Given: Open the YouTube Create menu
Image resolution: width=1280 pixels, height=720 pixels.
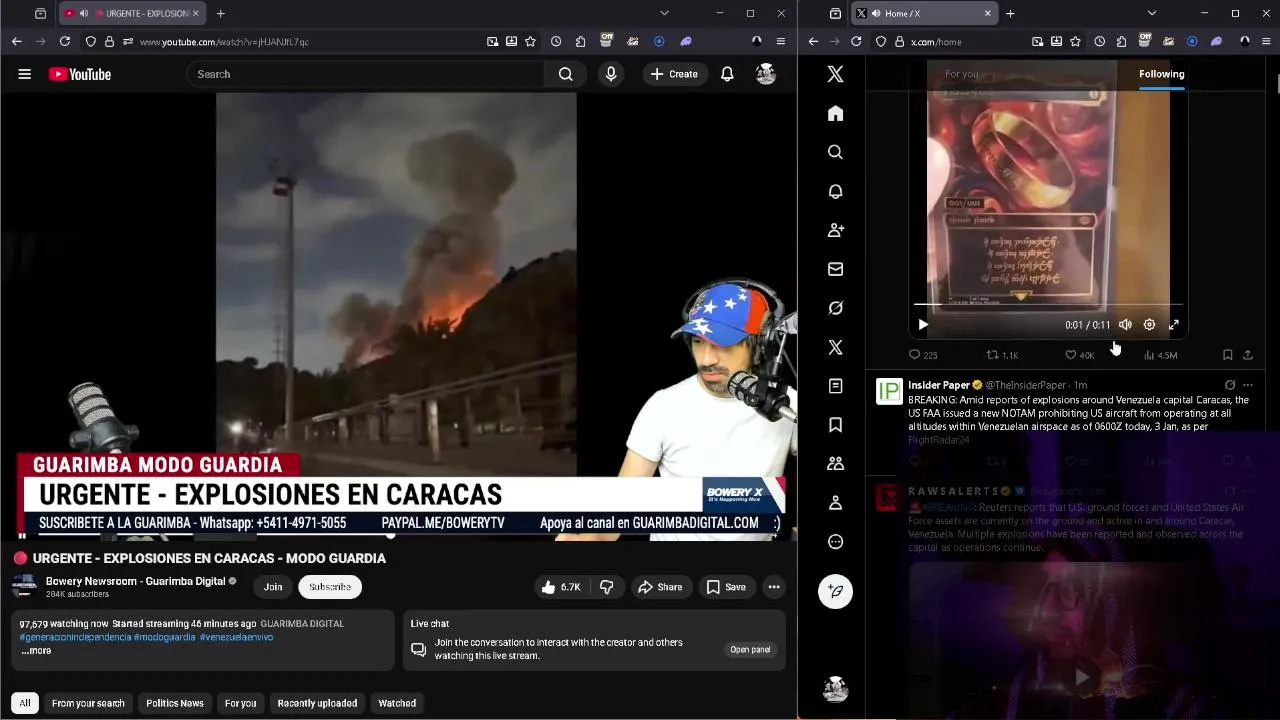Looking at the screenshot, I should (674, 74).
